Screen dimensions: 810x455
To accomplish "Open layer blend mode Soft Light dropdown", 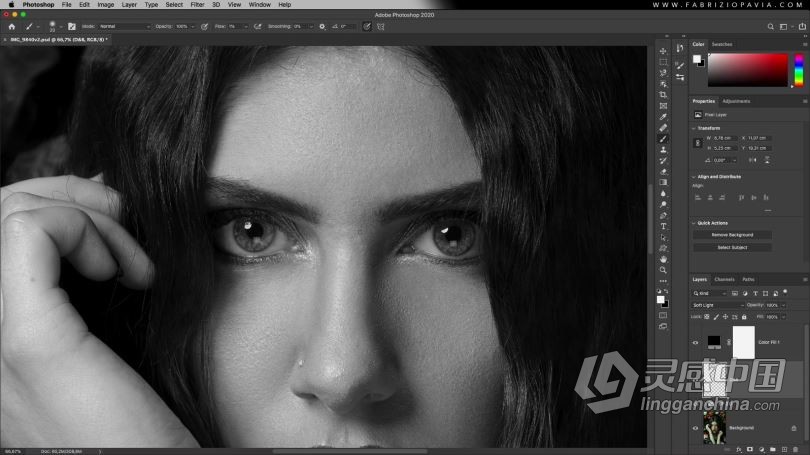I will point(718,305).
